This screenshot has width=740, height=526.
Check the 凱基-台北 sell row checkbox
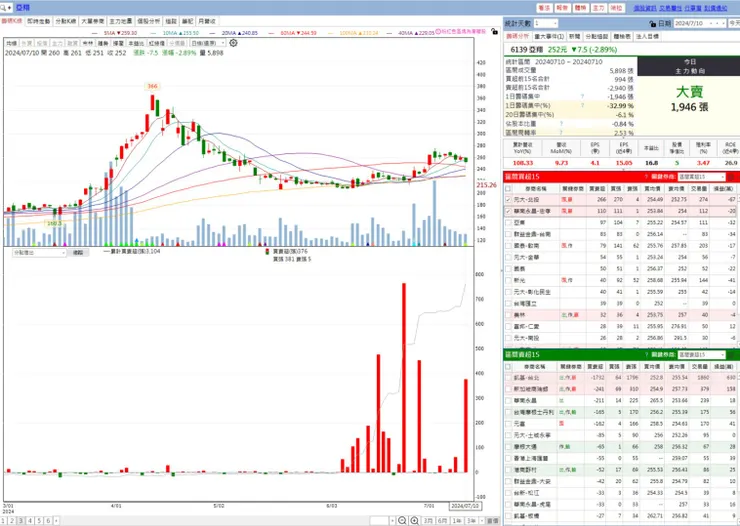point(508,378)
